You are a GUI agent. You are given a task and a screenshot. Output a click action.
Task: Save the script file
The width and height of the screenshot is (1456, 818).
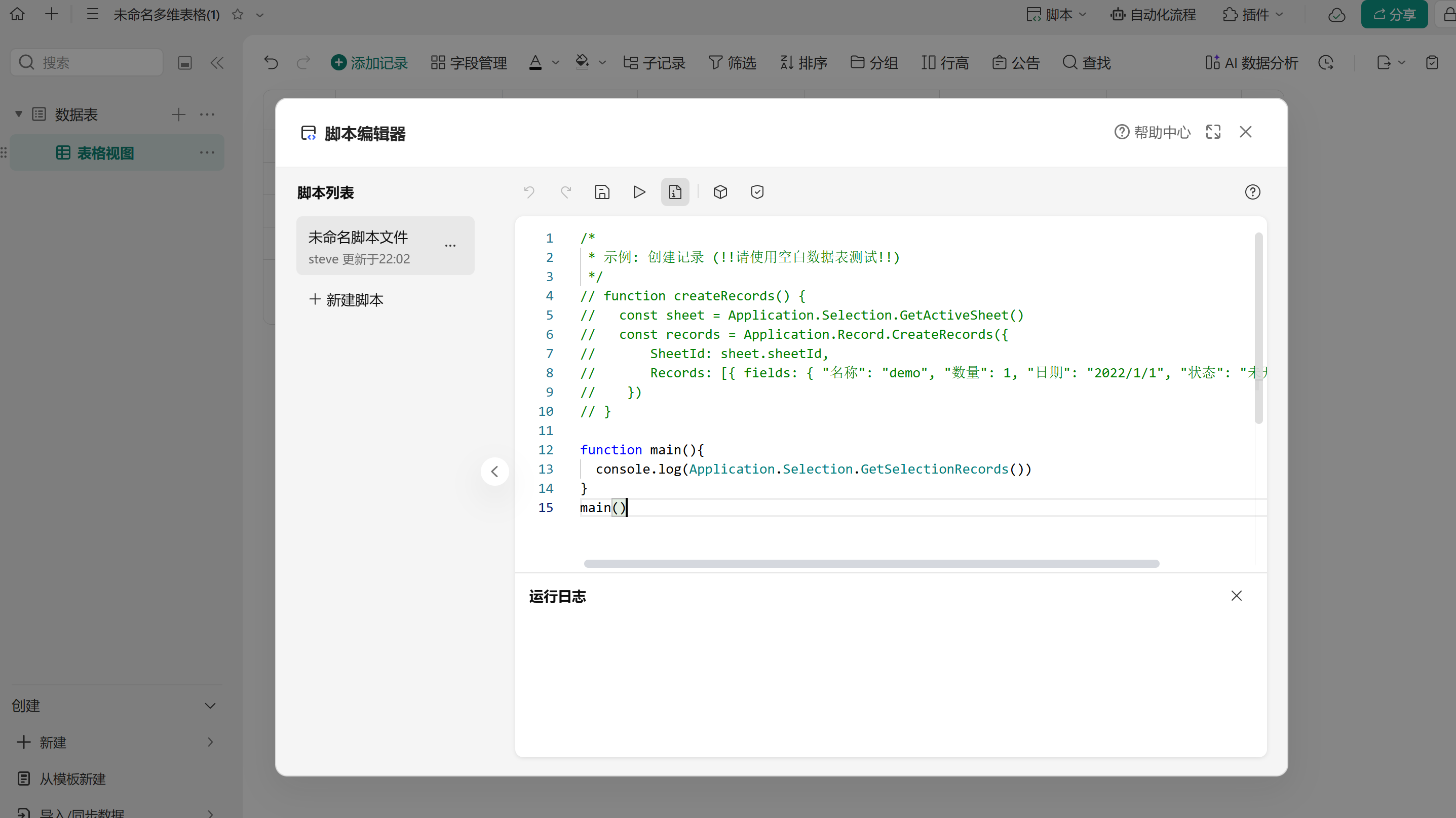pos(602,192)
